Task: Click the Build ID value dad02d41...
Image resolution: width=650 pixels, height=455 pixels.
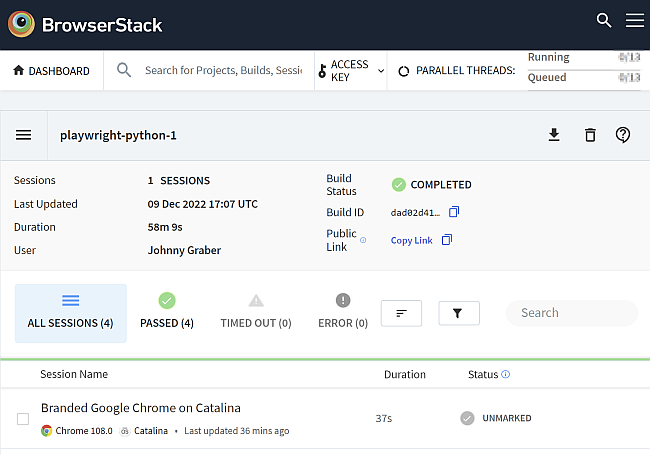Action: point(415,213)
